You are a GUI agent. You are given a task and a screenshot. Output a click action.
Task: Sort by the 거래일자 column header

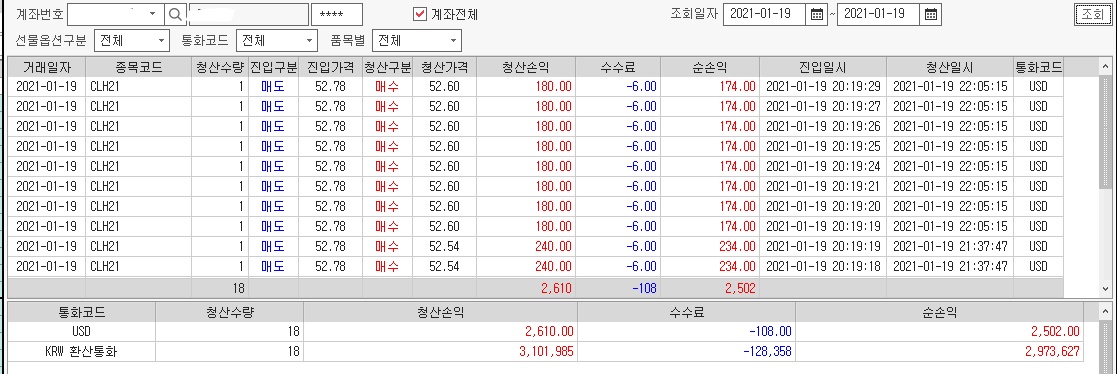point(46,67)
